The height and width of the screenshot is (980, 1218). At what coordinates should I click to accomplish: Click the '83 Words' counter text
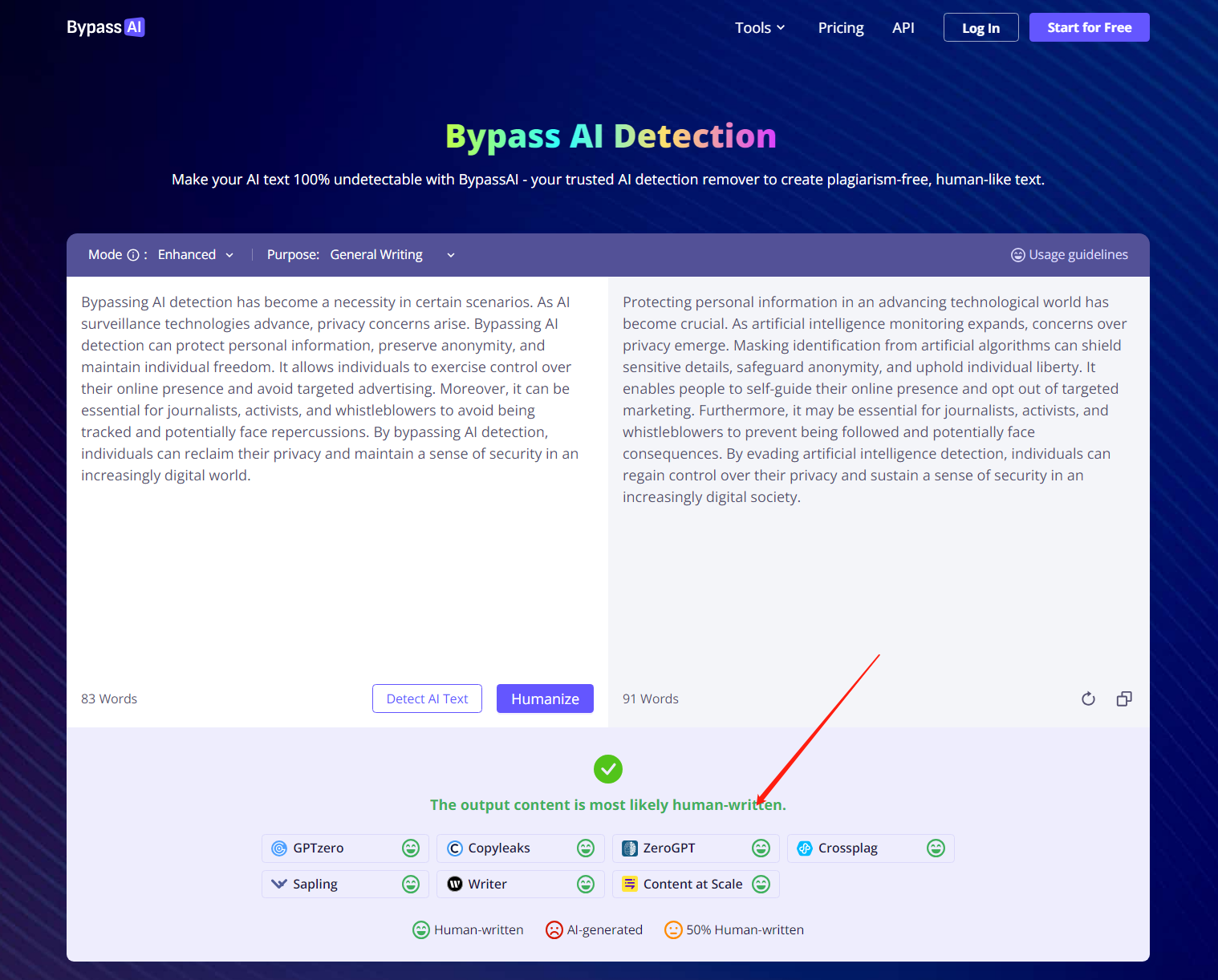(109, 699)
